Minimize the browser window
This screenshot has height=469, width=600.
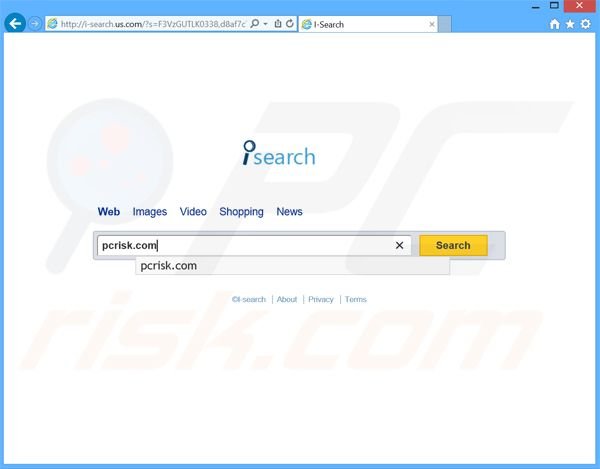pos(536,6)
